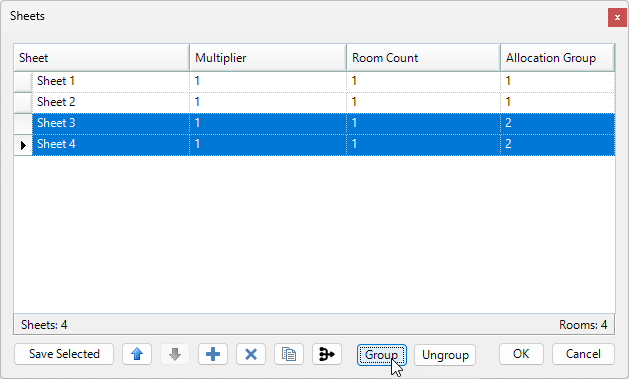
Task: Add a new sheet with plus icon
Action: [213, 354]
